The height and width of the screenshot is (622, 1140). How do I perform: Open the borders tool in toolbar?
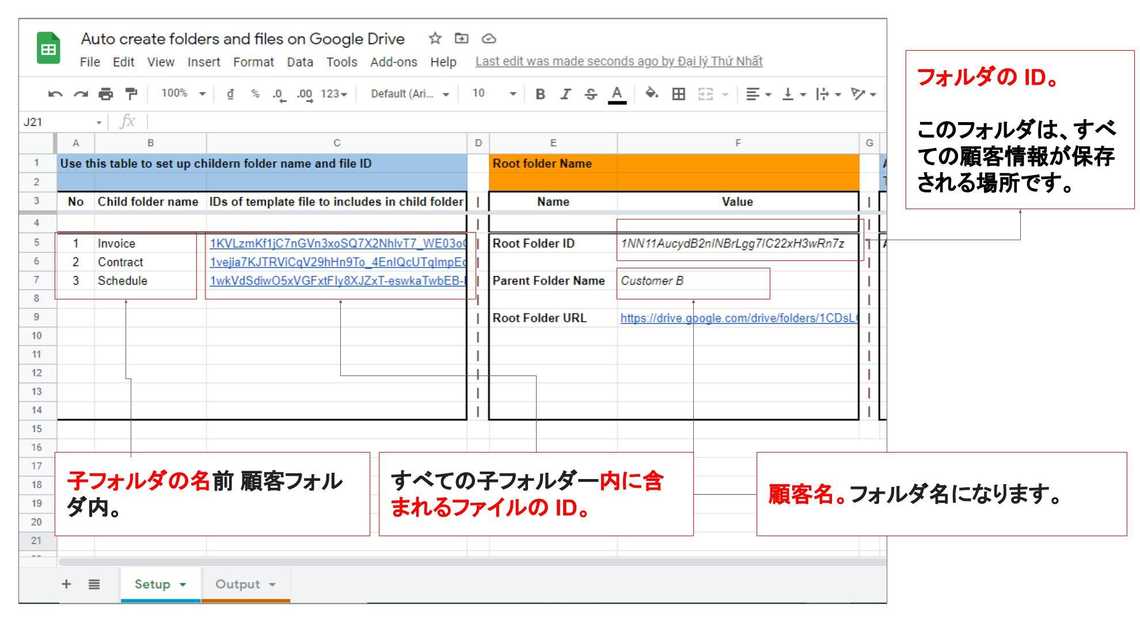click(678, 94)
